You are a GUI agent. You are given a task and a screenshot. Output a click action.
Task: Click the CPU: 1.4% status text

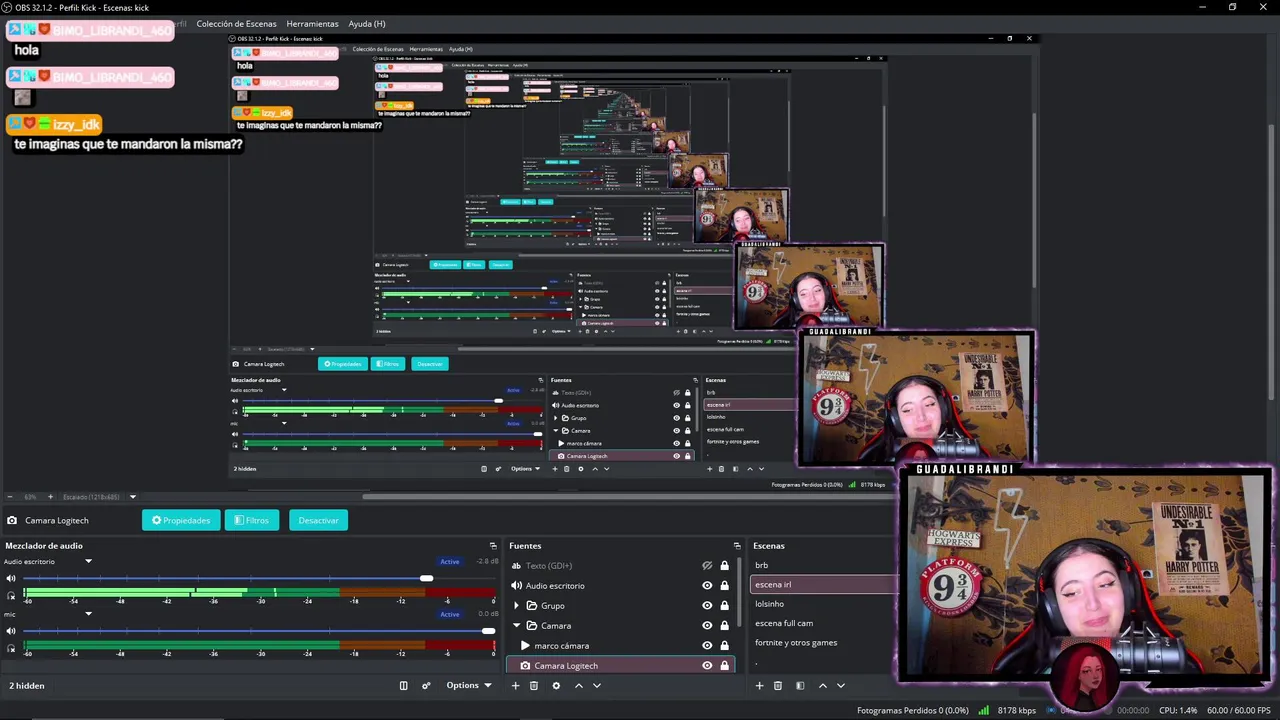click(x=1178, y=710)
